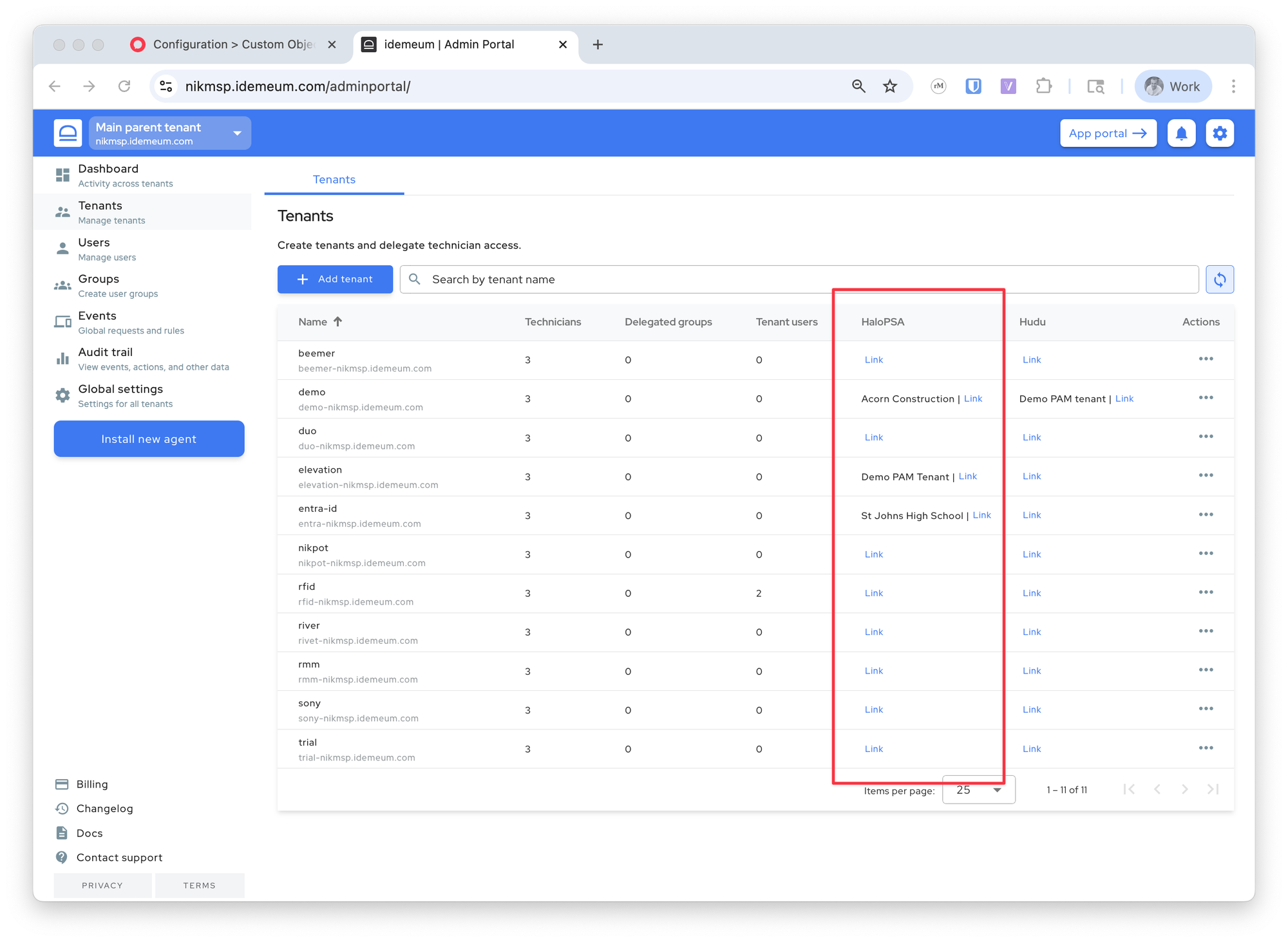Reload the browser page
Screen dimensions: 1288x942
click(x=124, y=86)
